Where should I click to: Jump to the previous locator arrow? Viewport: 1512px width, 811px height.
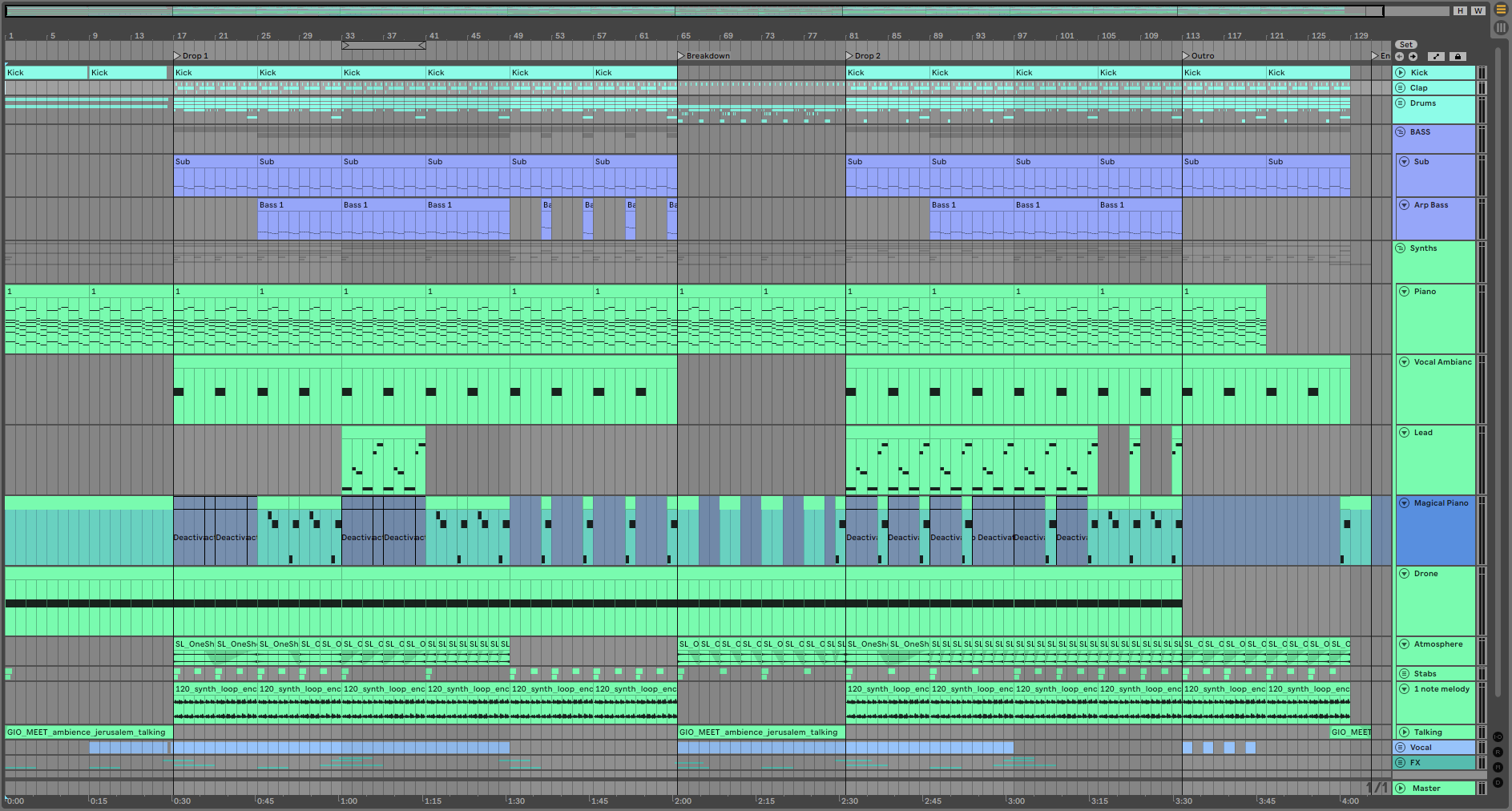pyautogui.click(x=1399, y=56)
